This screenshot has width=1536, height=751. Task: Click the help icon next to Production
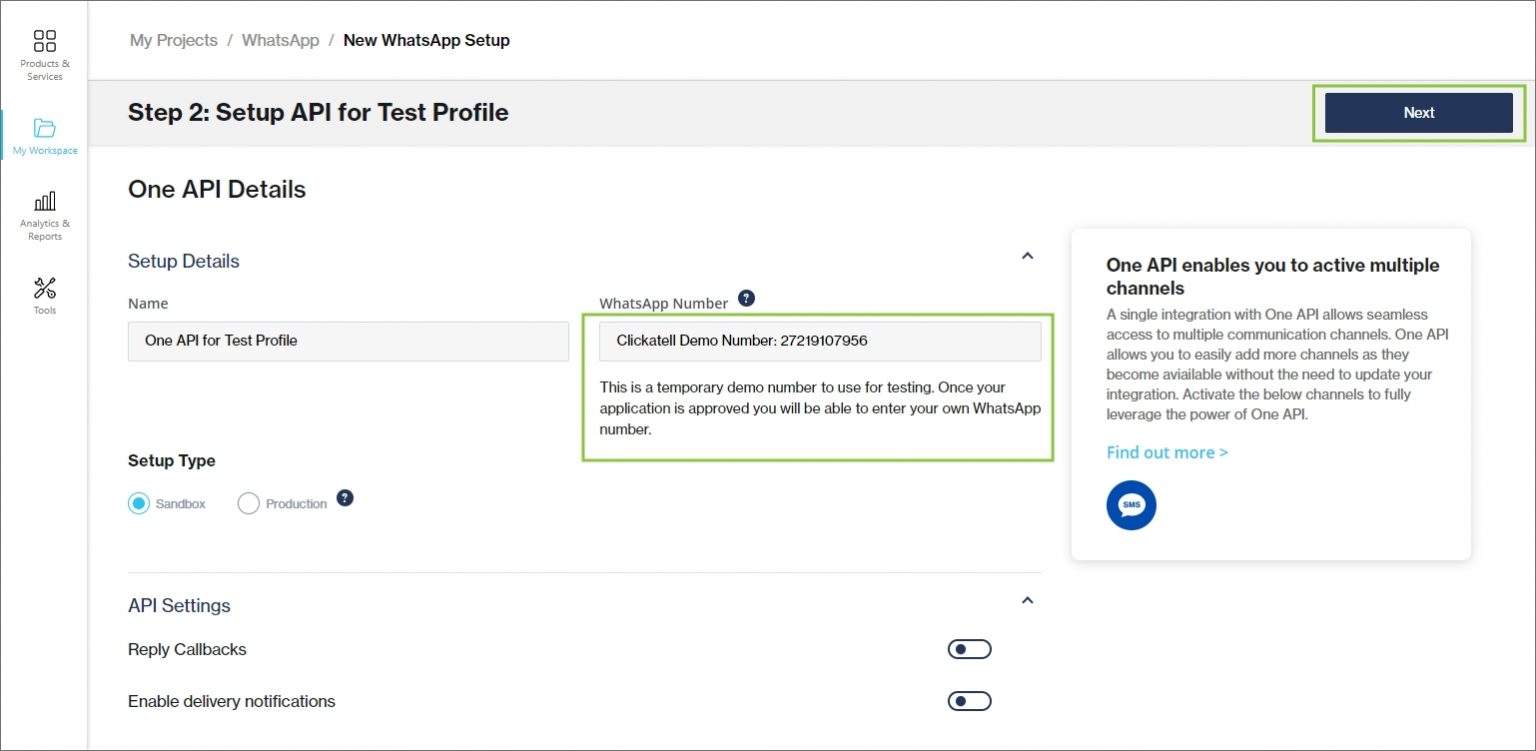[344, 498]
